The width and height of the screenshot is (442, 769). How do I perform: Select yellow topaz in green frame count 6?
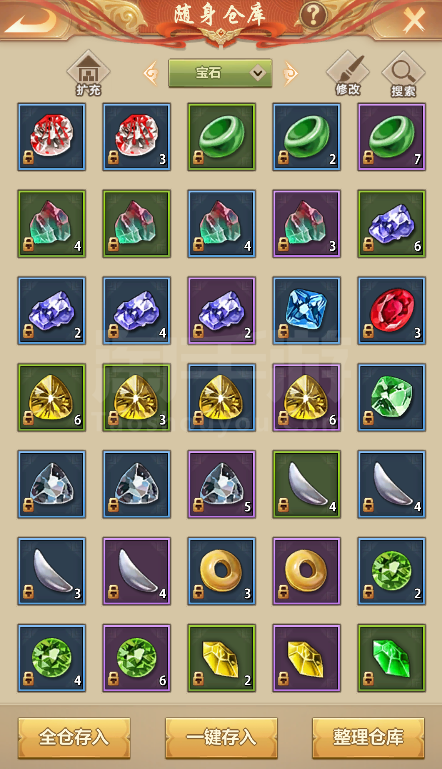[x=52, y=397]
